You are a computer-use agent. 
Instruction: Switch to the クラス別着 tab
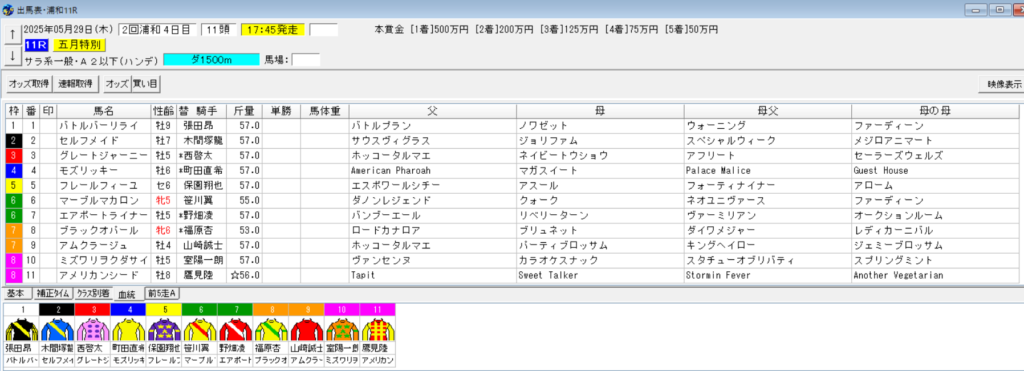pos(93,294)
